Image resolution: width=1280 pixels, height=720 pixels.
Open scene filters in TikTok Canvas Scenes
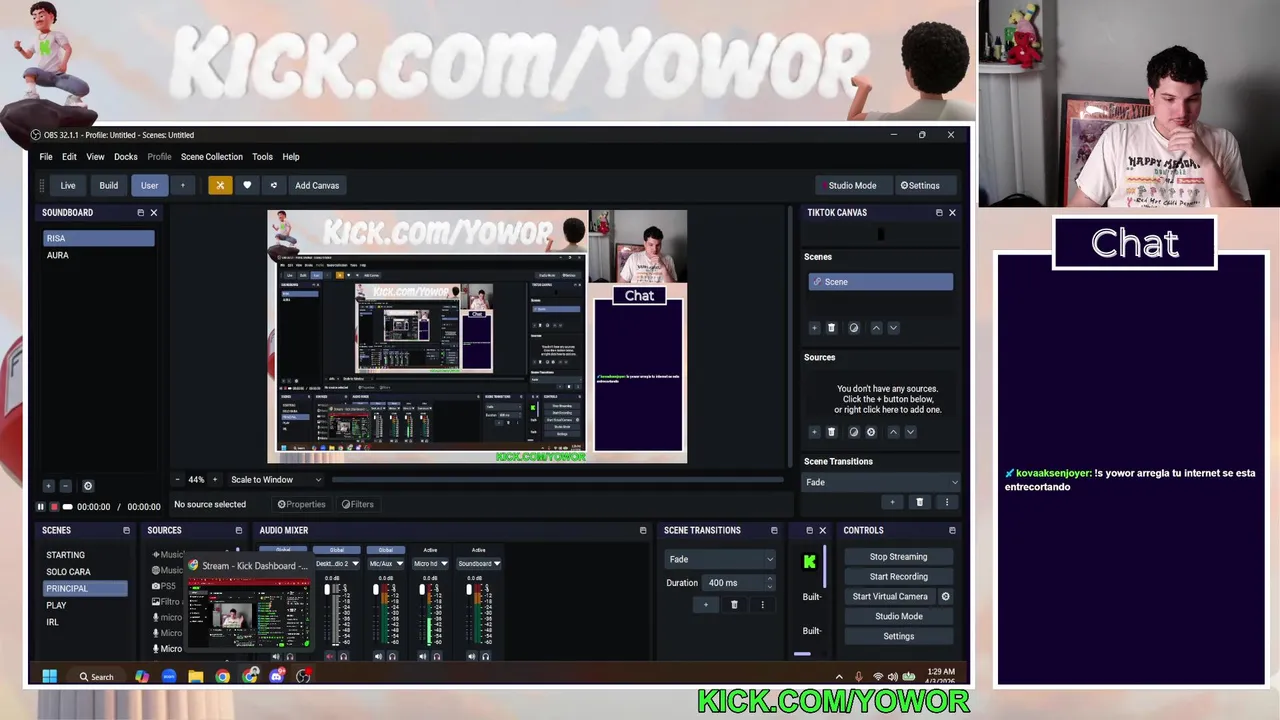coord(853,328)
